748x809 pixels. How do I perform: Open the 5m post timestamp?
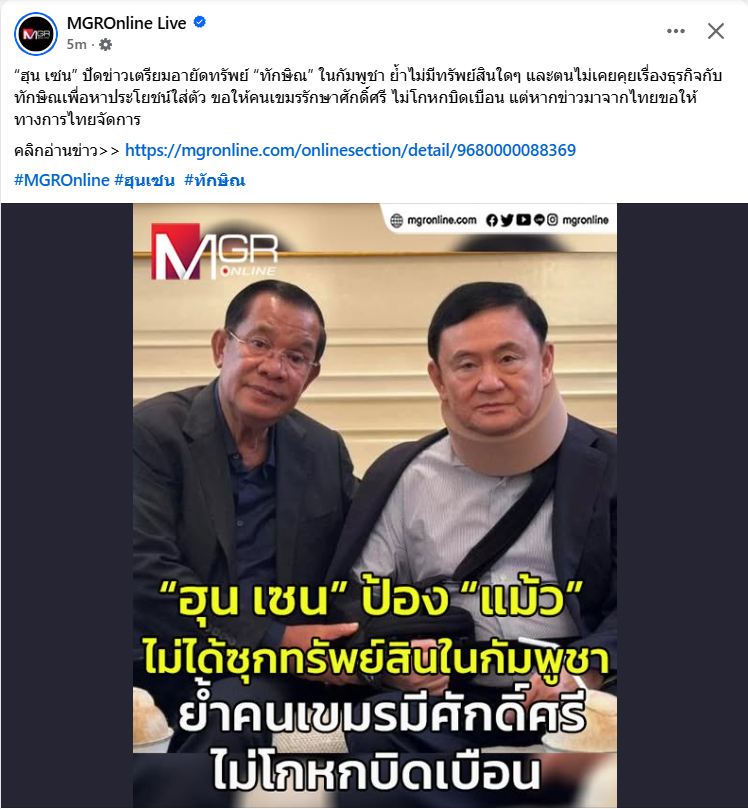[x=76, y=45]
